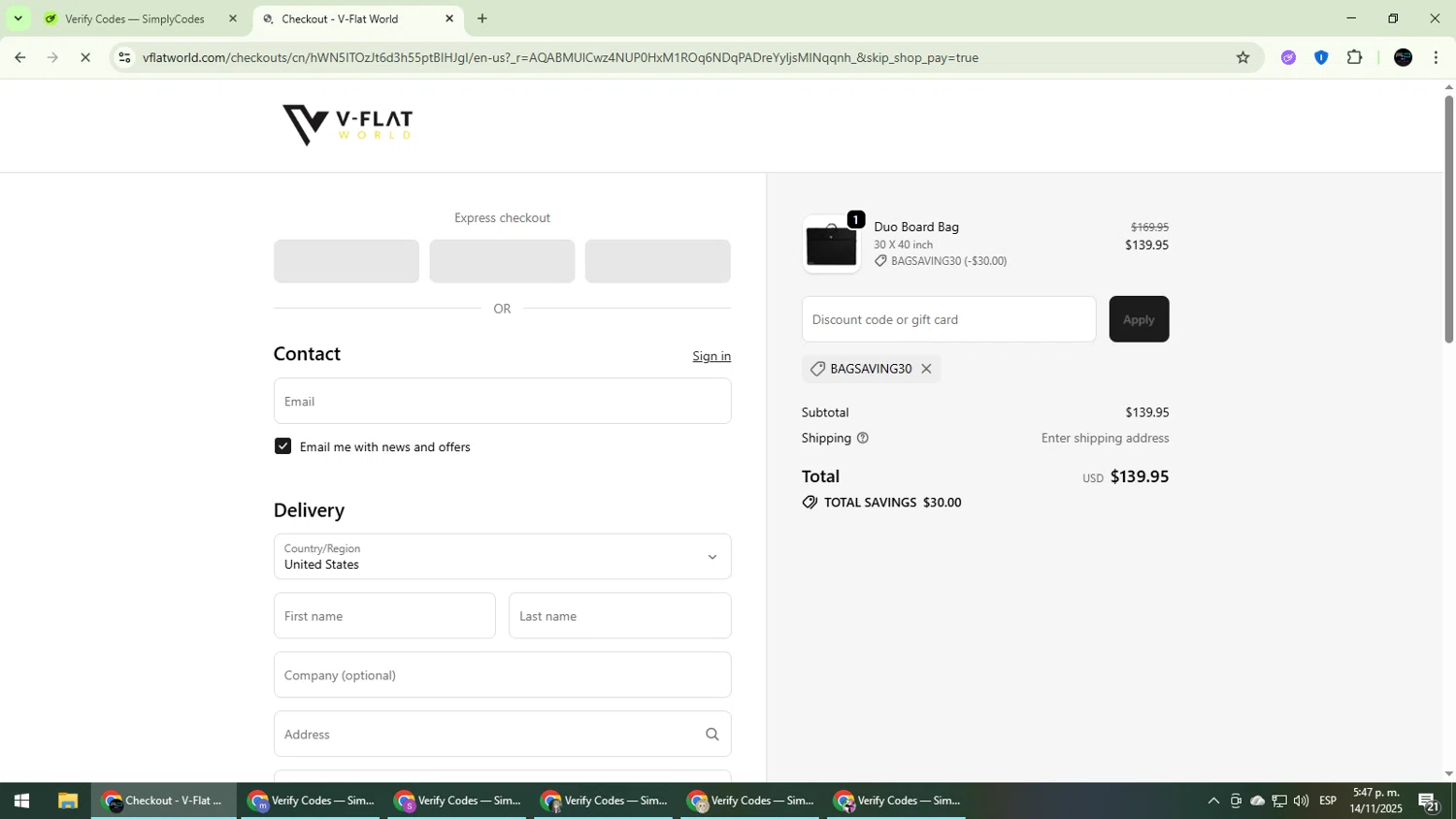Click the OneDrive cloud tray icon
The height and width of the screenshot is (819, 1456).
1257,801
